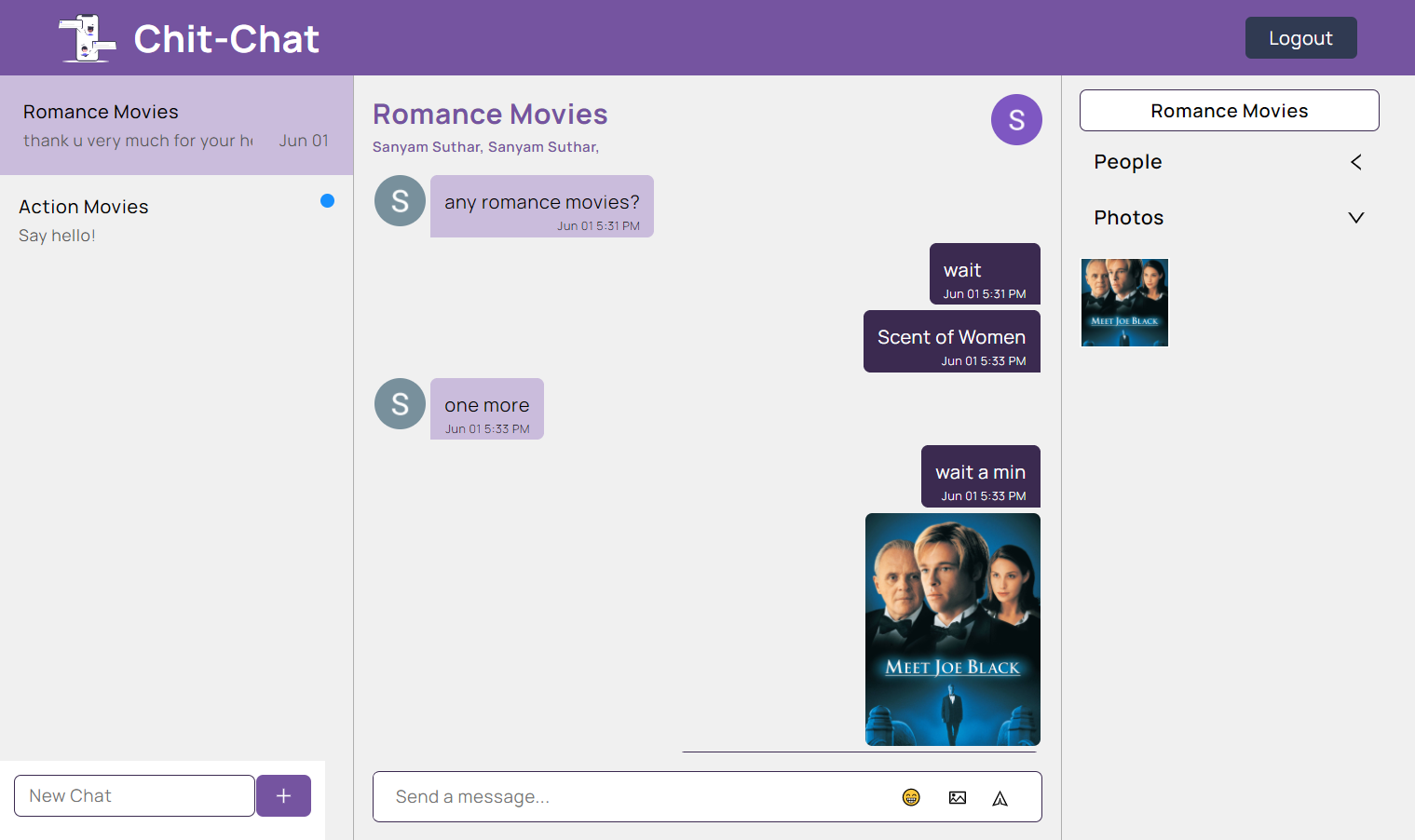Click the Meet Joe Black image in the chat

coord(952,630)
